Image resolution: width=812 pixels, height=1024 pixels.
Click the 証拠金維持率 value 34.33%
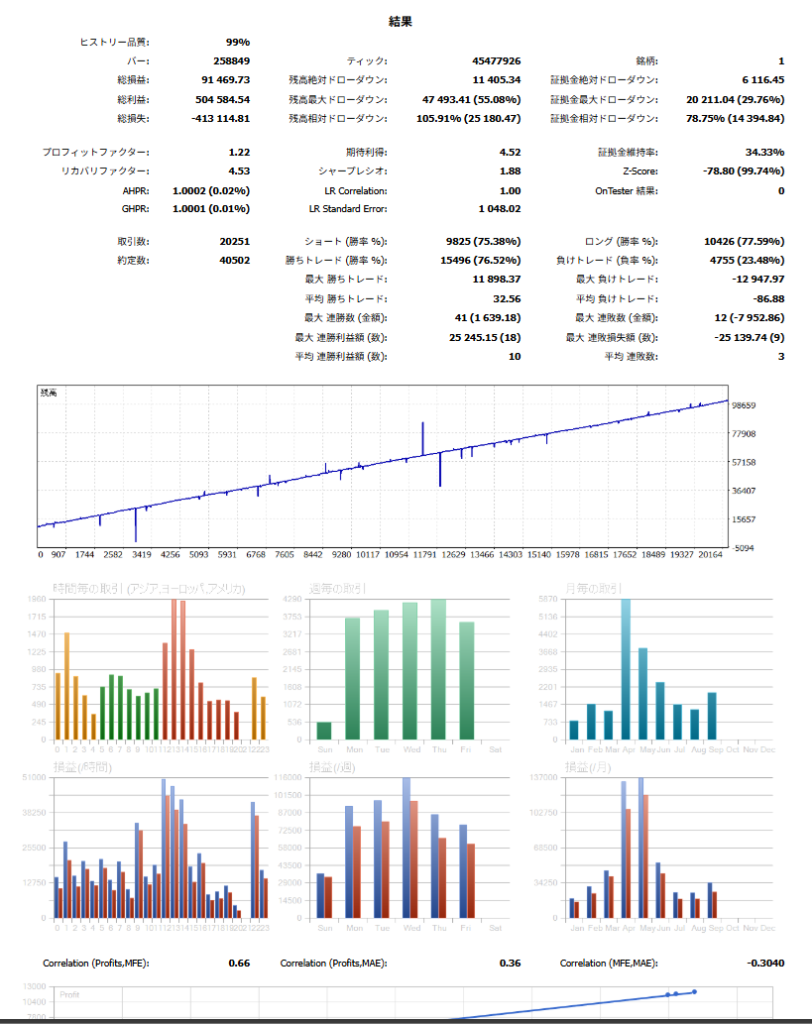coord(764,152)
